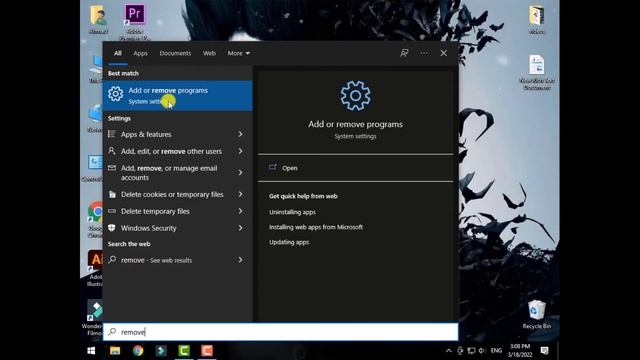Screen dimensions: 640x360
Task: Click the large gear icon in preview pane
Action: 356,96
